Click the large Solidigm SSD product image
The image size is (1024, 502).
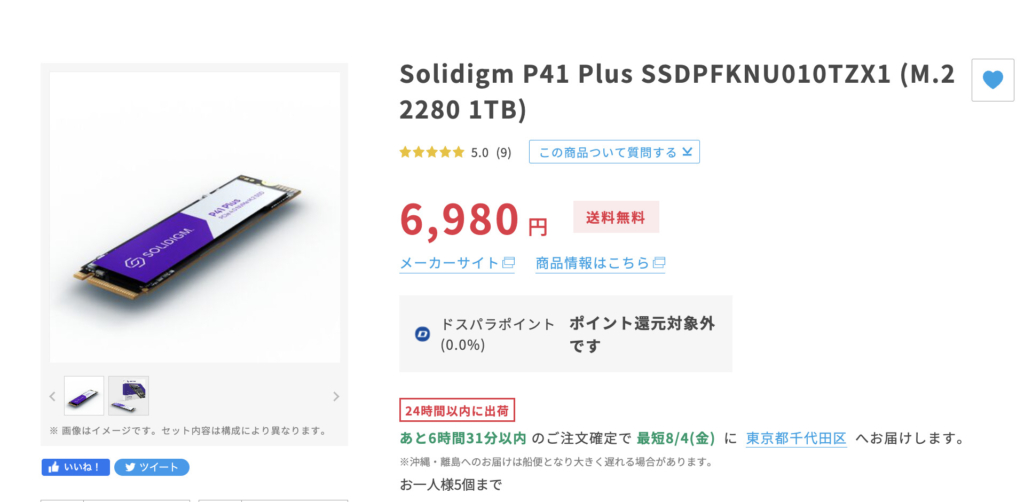[x=194, y=217]
